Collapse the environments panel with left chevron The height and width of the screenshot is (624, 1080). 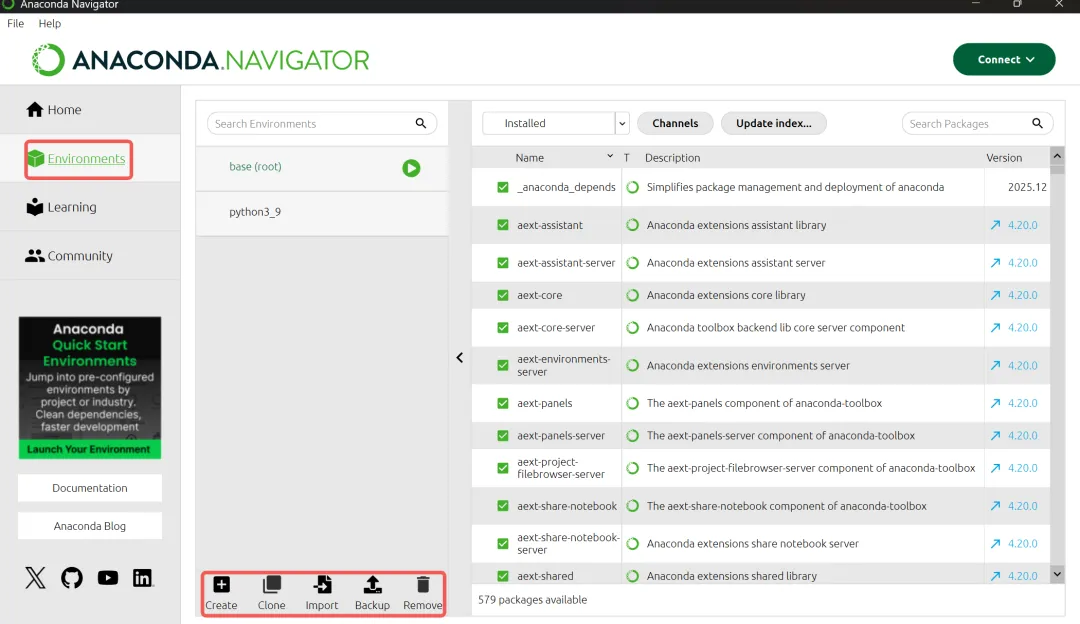pyautogui.click(x=459, y=357)
